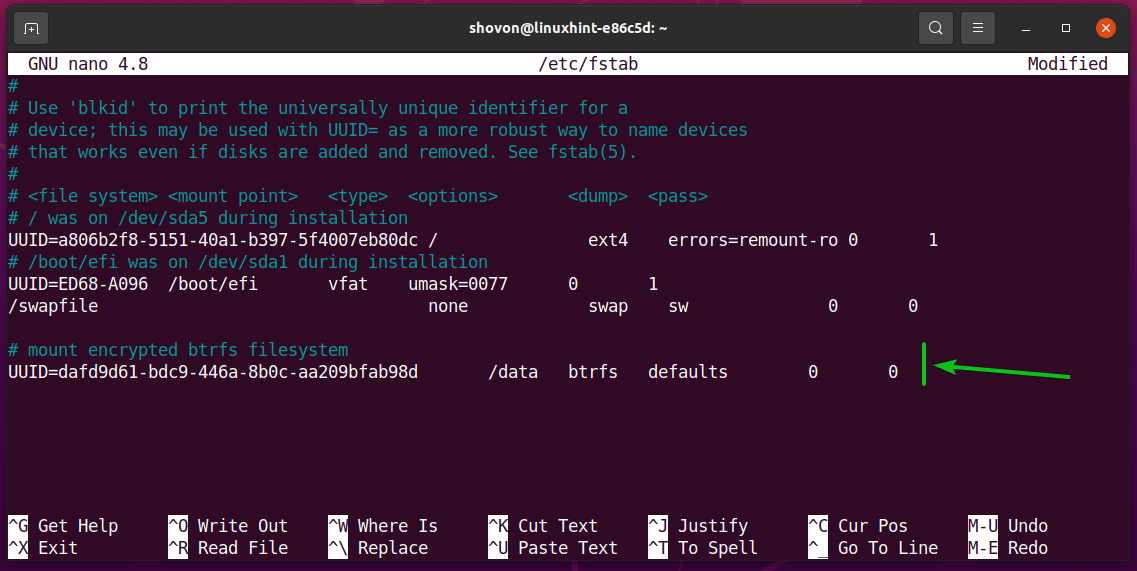1137x571 pixels.
Task: Open the terminal hamburger menu
Action: (979, 28)
